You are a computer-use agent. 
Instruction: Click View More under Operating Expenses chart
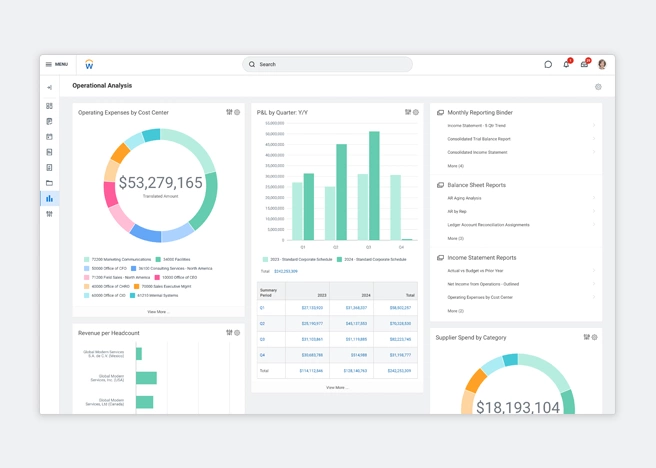pyautogui.click(x=158, y=312)
